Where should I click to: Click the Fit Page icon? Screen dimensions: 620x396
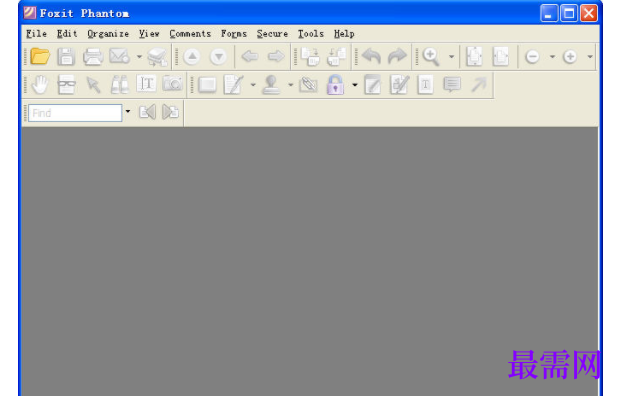474,56
